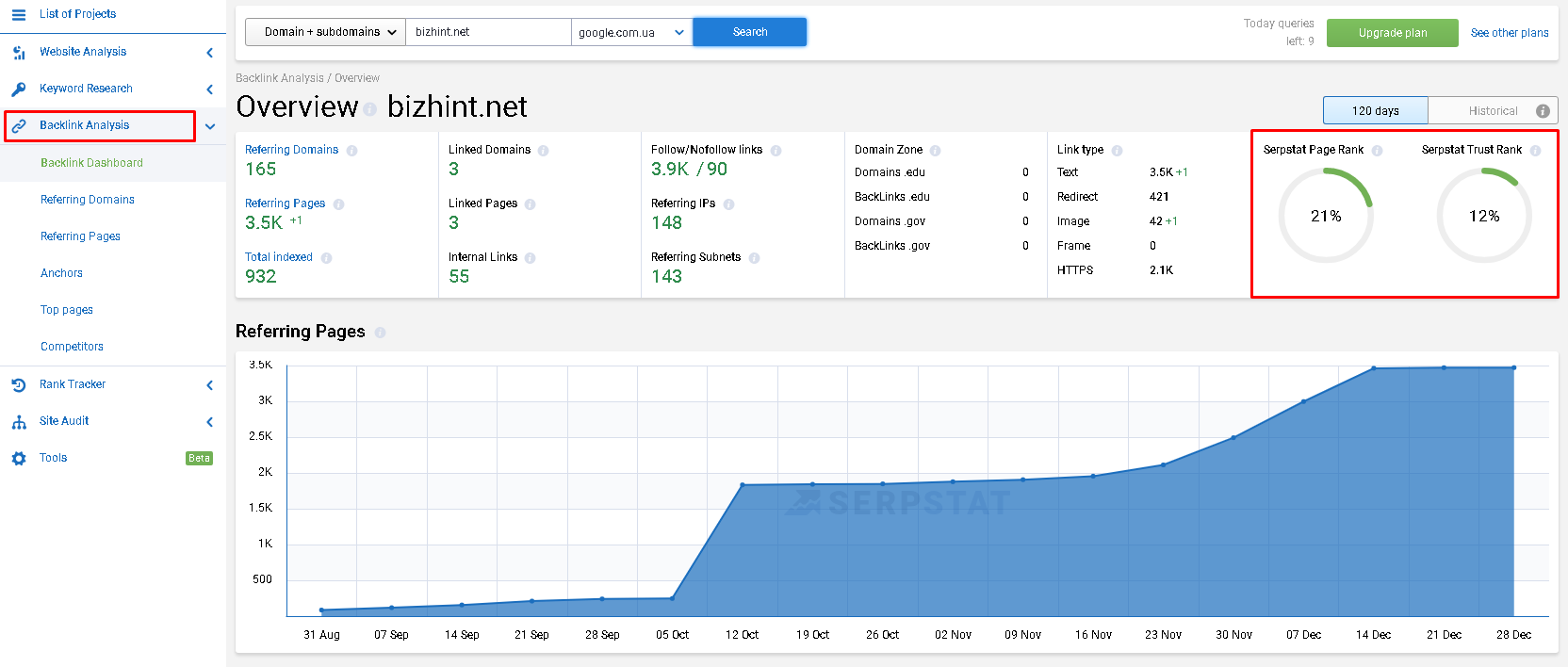Screen dimensions: 1568x667
Task: Open See other plans link
Action: (1510, 33)
